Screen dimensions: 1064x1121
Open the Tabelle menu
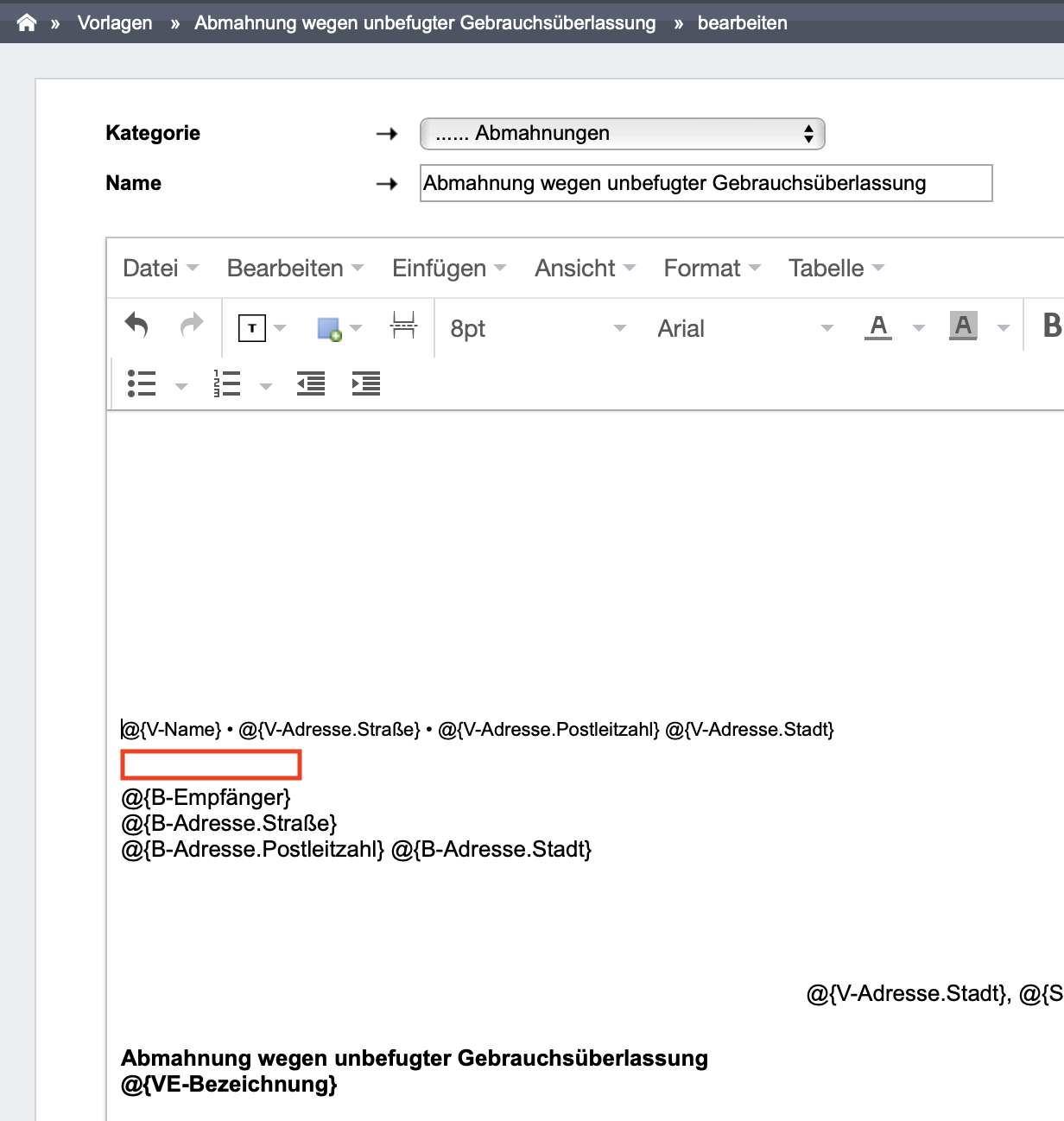point(836,269)
